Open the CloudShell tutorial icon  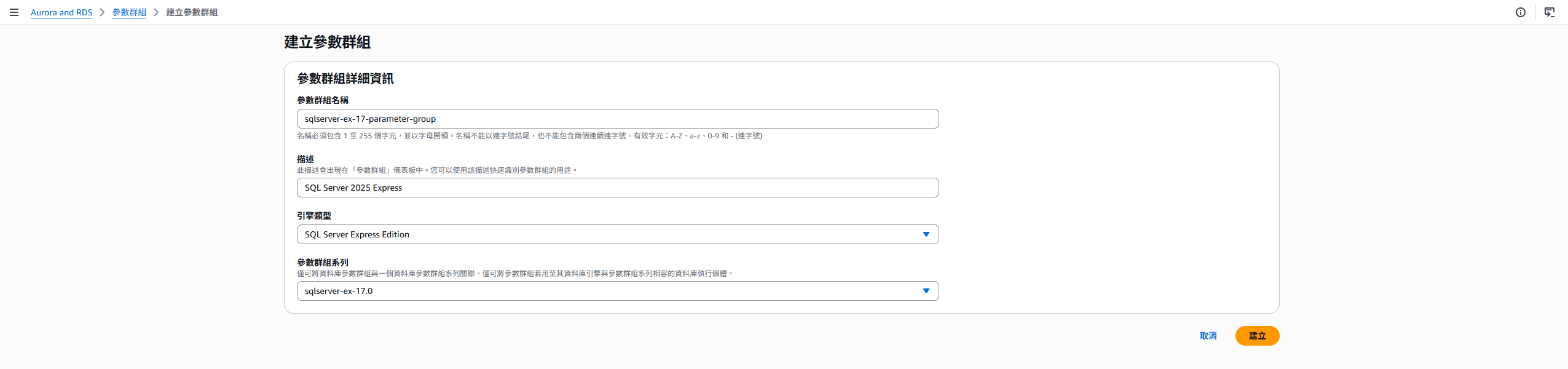tap(1549, 12)
